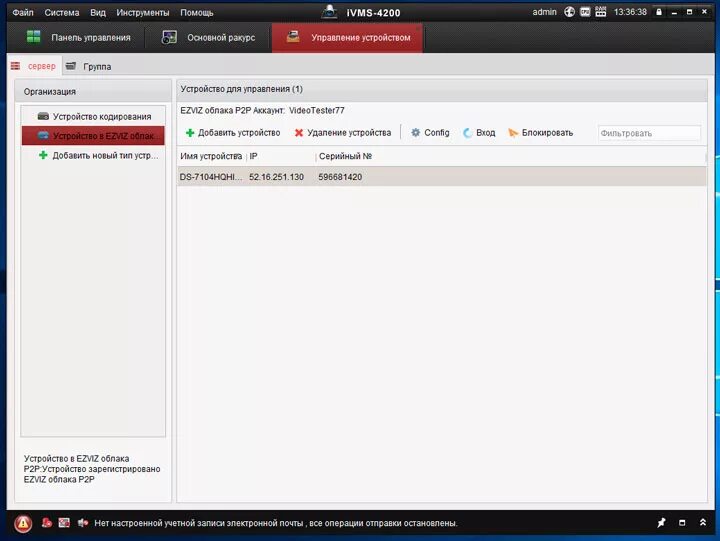The image size is (720, 541).
Task: Click the green grid control panel icon
Action: pyautogui.click(x=34, y=37)
